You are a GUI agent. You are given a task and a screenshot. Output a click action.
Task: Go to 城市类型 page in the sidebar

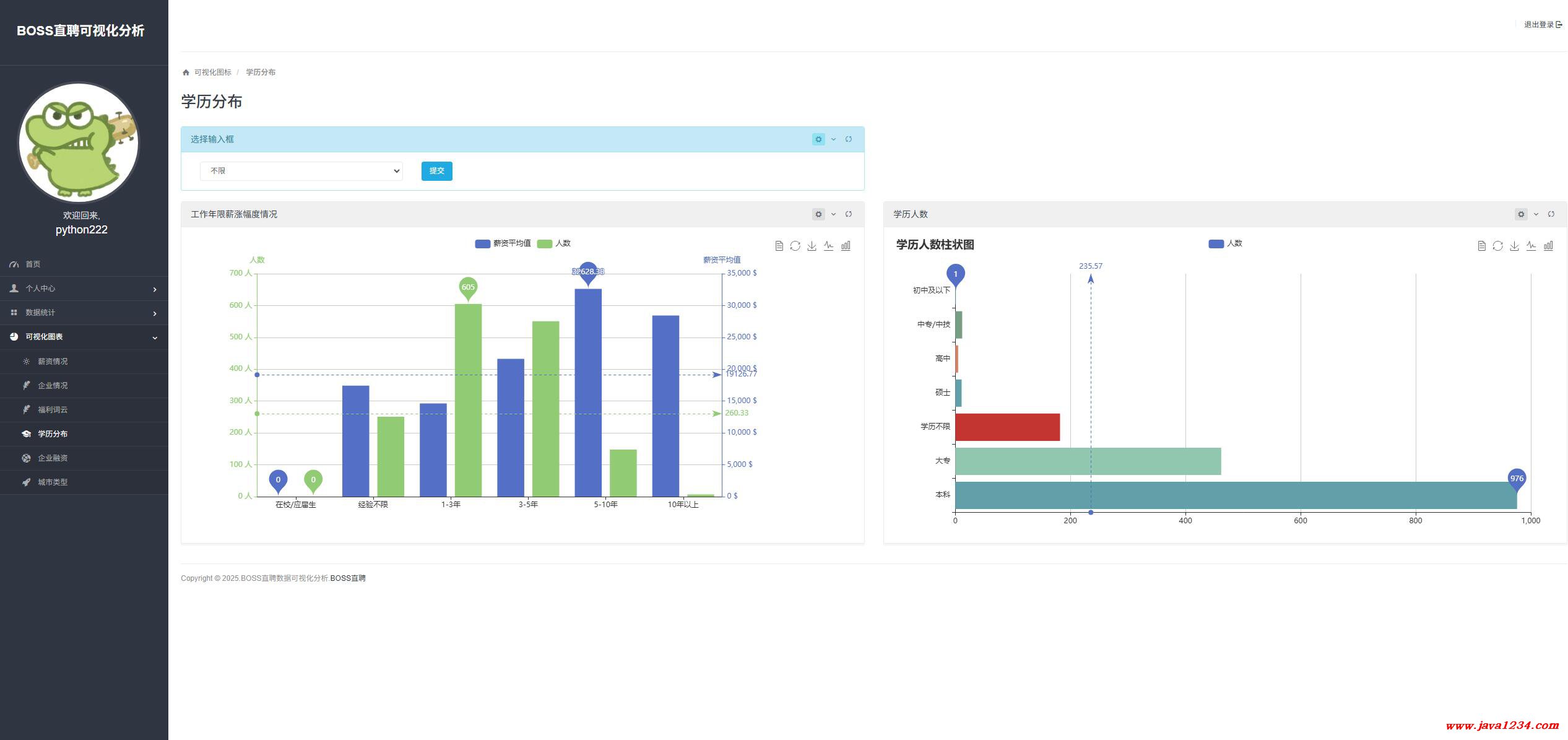53,482
